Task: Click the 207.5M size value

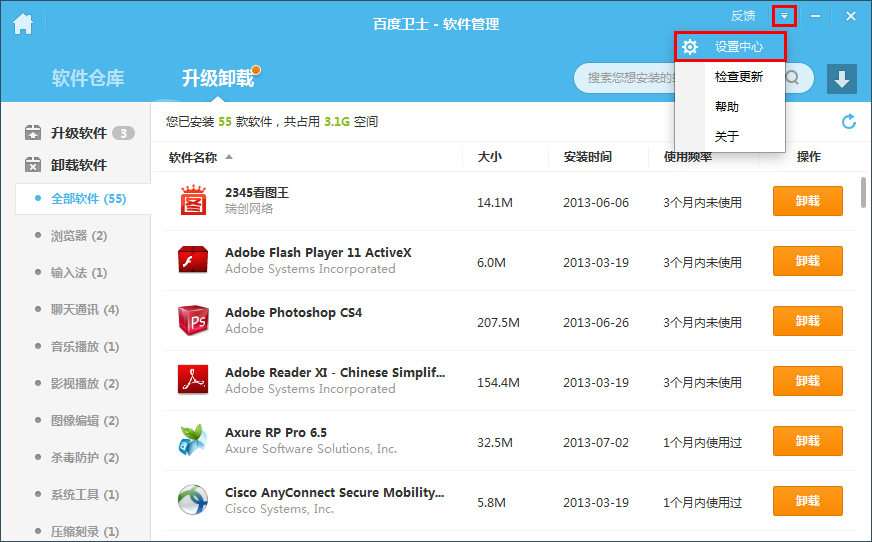Action: tap(498, 322)
